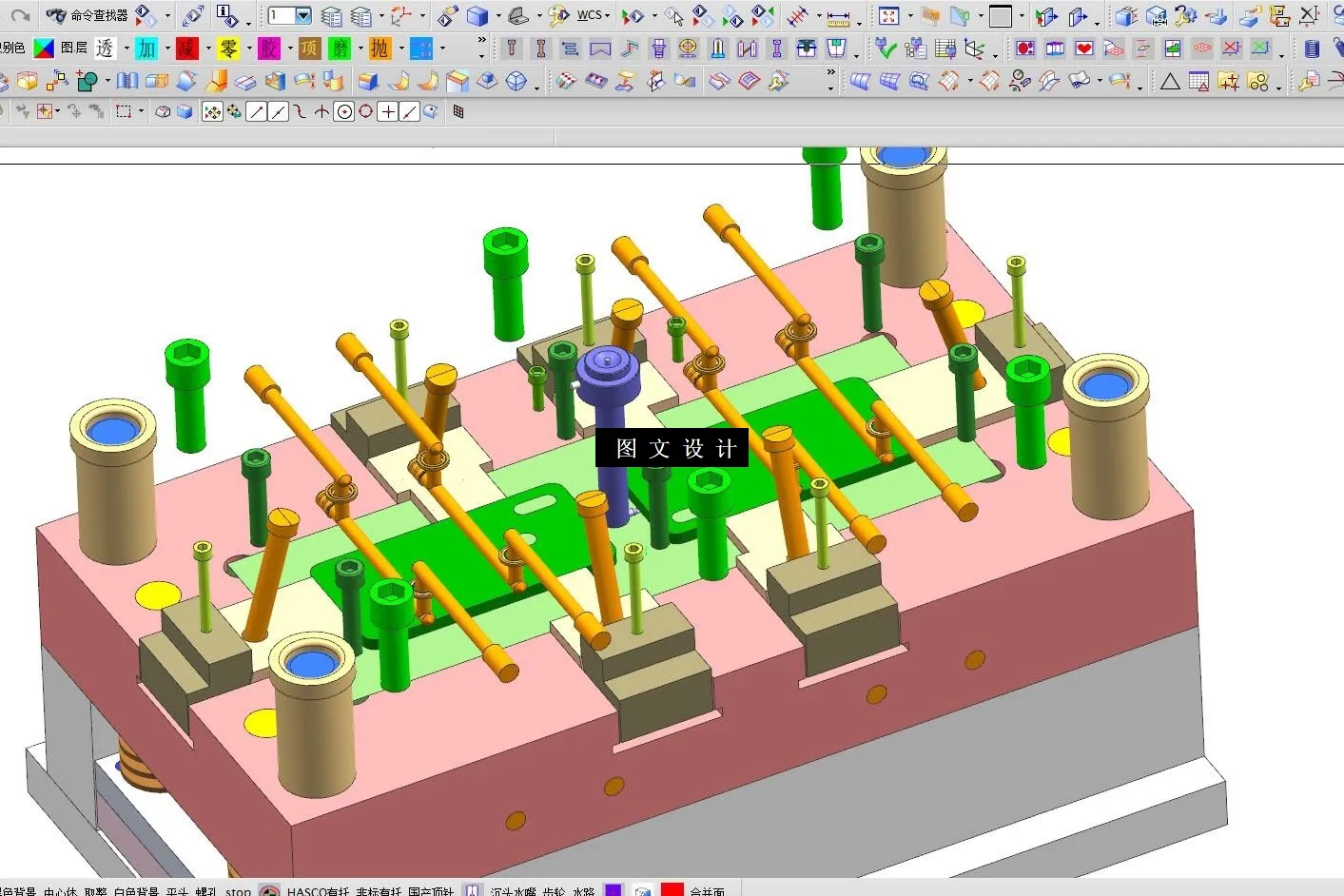1344x896 pixels.
Task: Click the layer settings stacked sheets icon
Action: click(x=331, y=16)
